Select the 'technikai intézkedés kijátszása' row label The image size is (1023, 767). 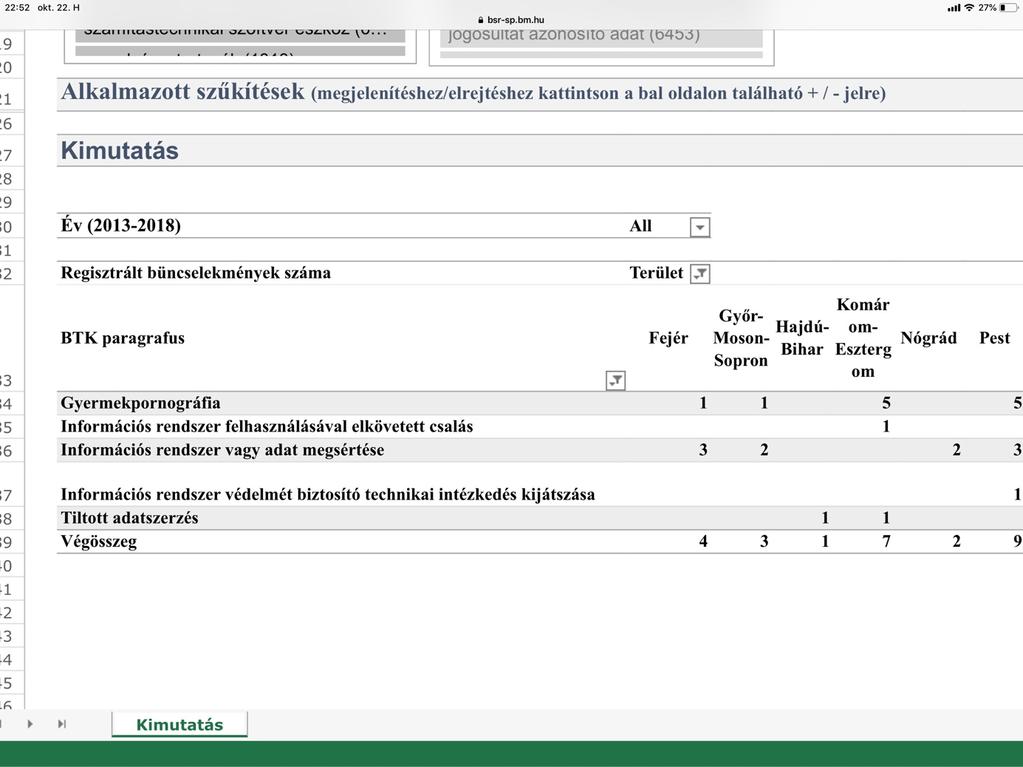[328, 494]
